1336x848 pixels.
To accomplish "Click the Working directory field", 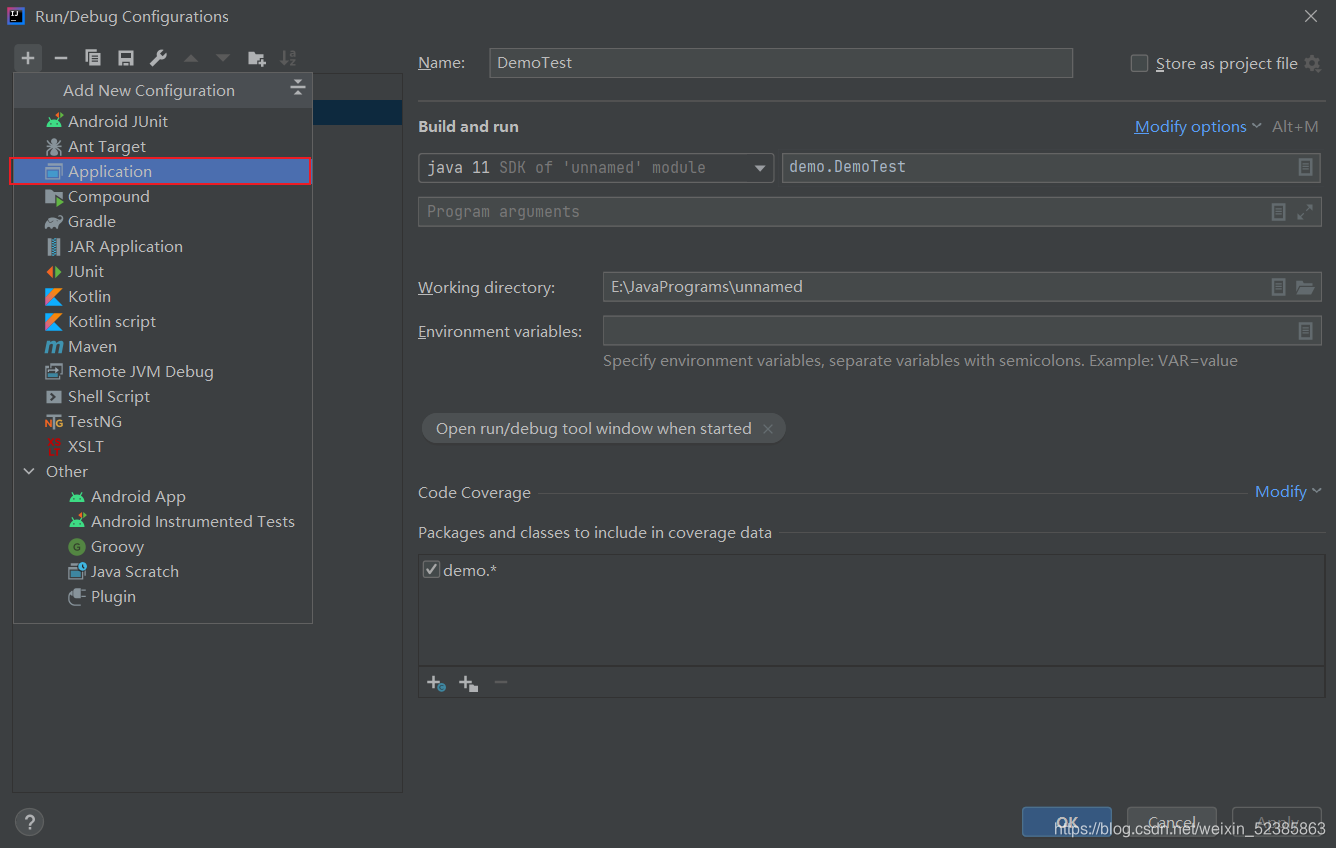I will [x=962, y=287].
